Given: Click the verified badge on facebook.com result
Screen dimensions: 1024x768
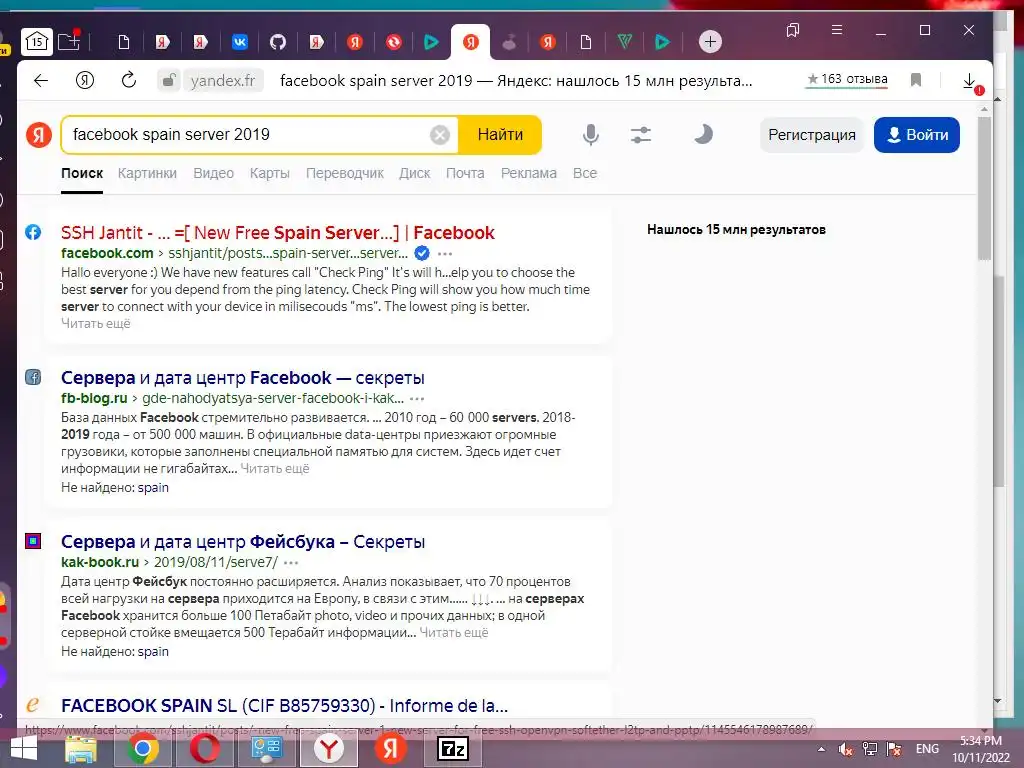Looking at the screenshot, I should pyautogui.click(x=422, y=253).
